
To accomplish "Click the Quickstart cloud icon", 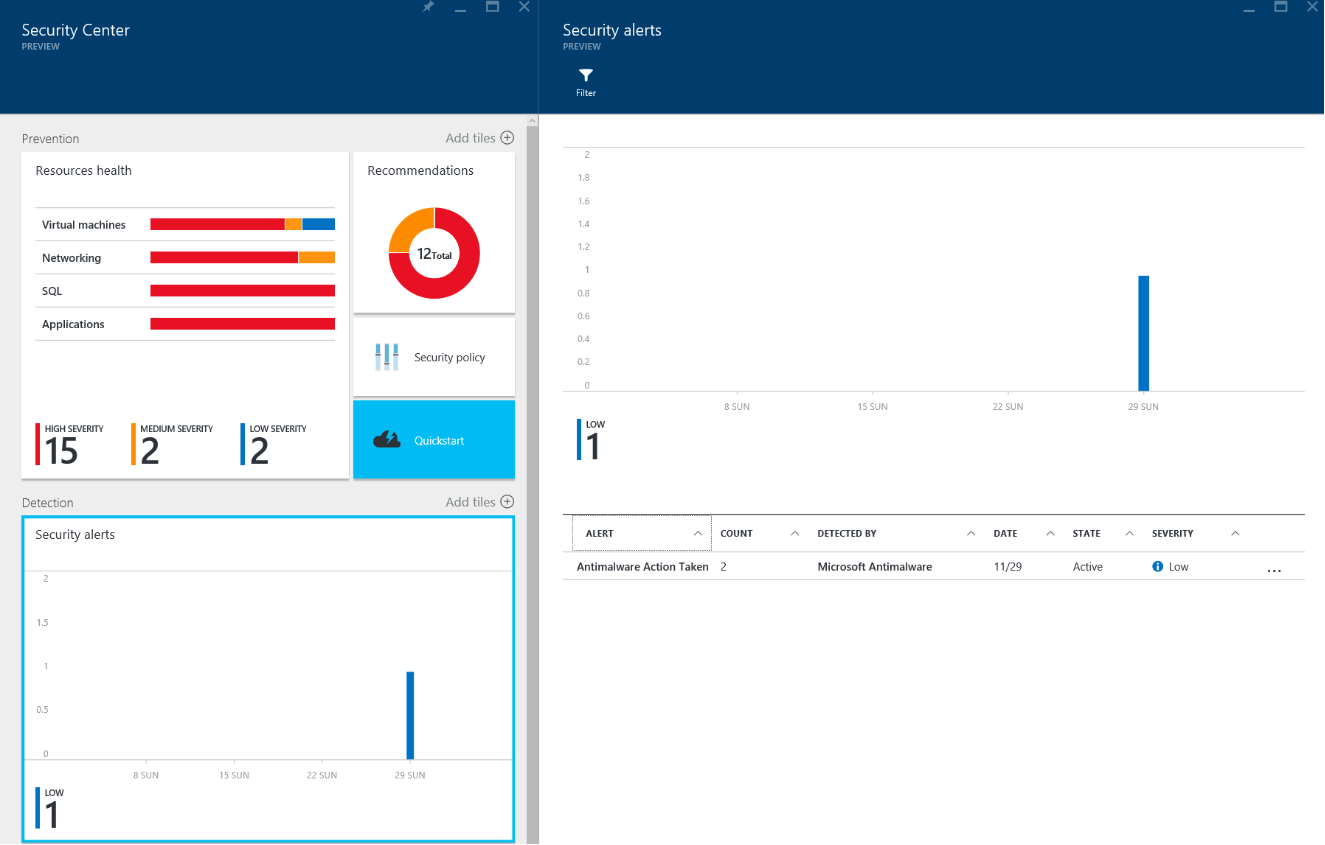I will [387, 440].
